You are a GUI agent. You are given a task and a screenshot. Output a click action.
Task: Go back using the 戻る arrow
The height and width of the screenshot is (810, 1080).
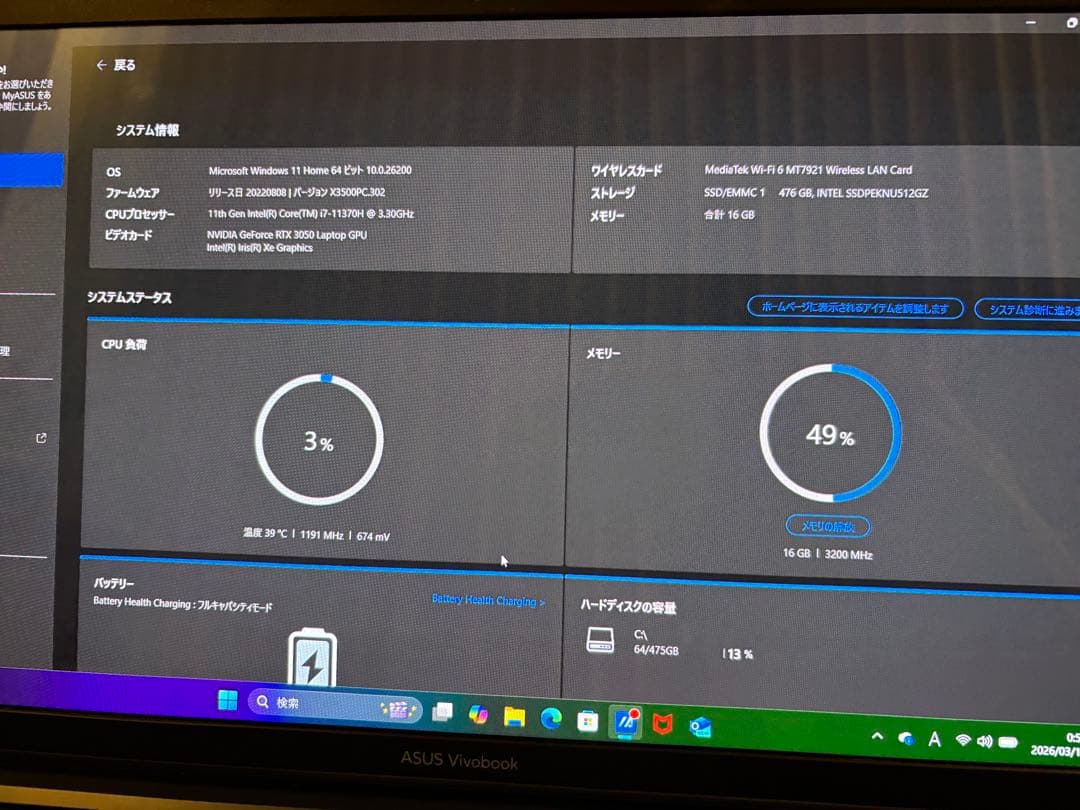tap(104, 63)
